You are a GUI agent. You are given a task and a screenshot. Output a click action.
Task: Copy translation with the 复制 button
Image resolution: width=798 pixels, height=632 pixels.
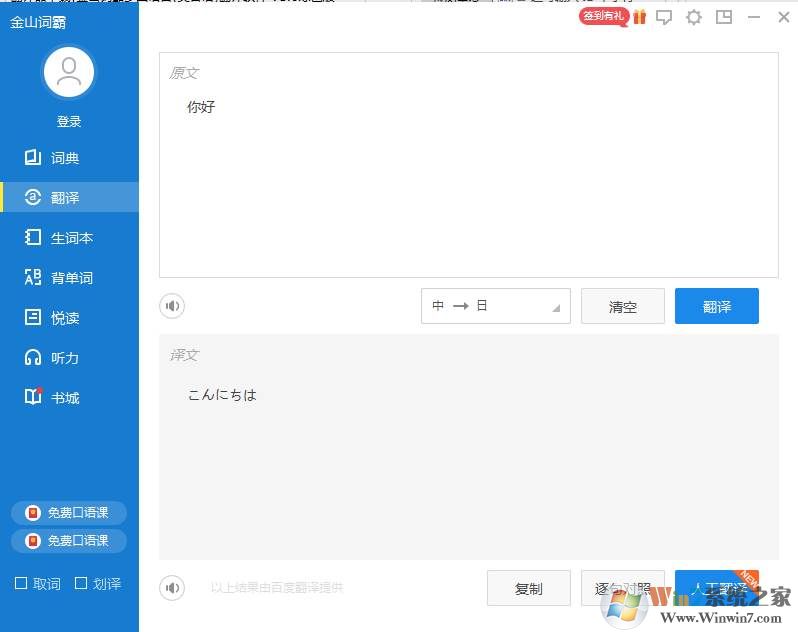coord(528,588)
